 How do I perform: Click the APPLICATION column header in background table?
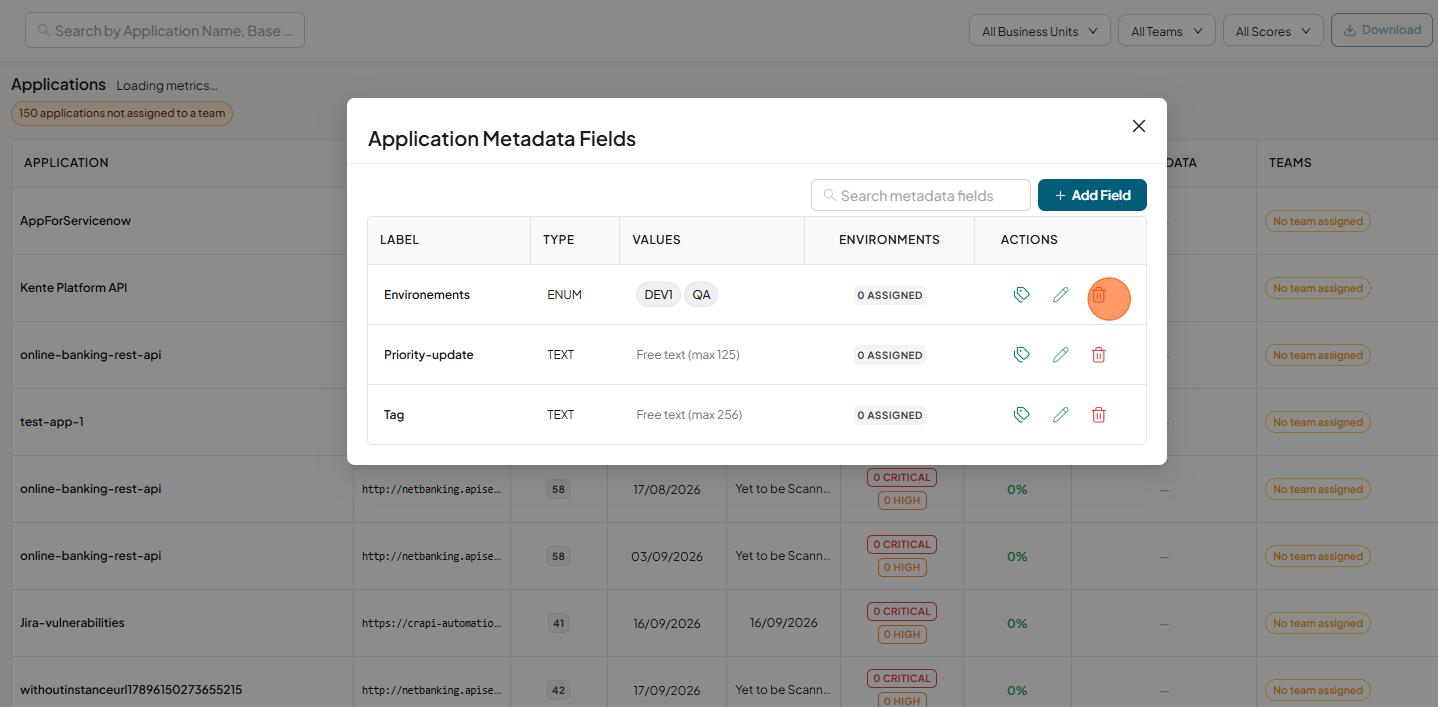(66, 163)
